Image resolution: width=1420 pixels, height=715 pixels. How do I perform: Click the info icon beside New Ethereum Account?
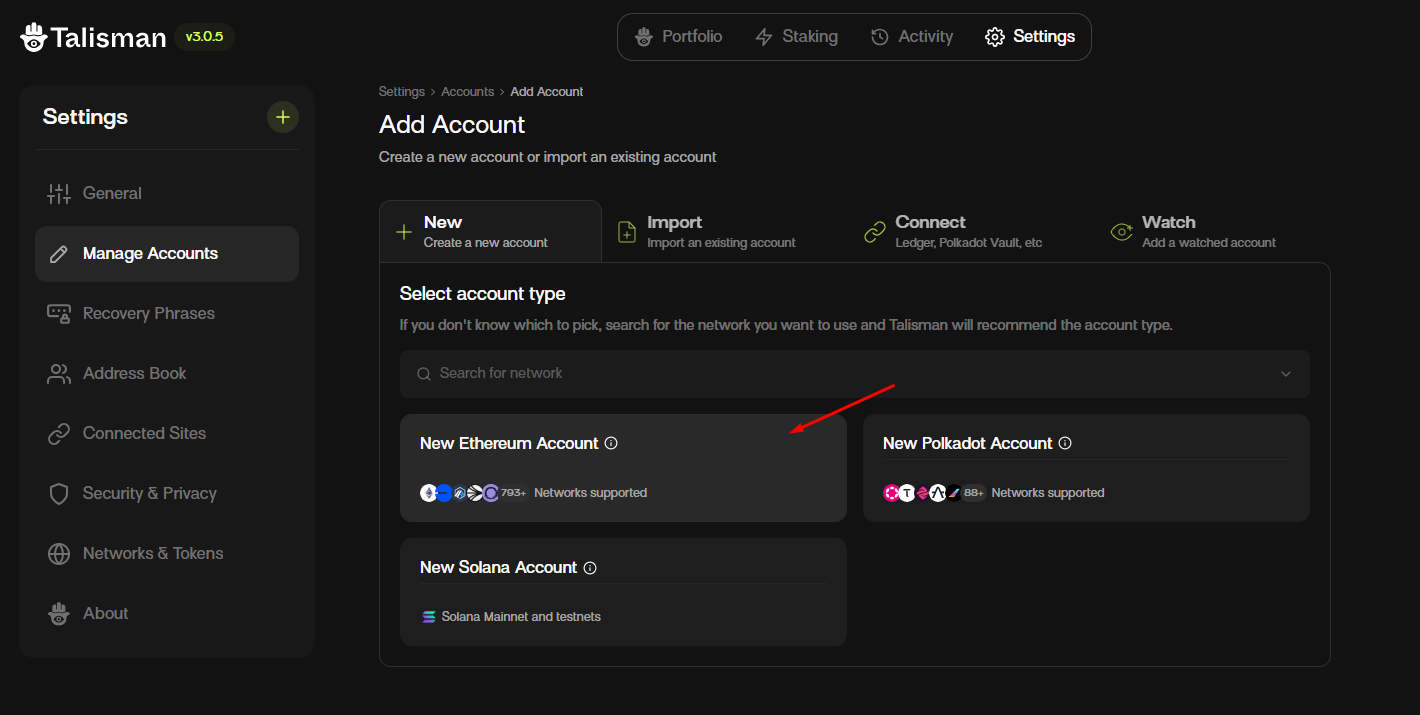click(611, 442)
